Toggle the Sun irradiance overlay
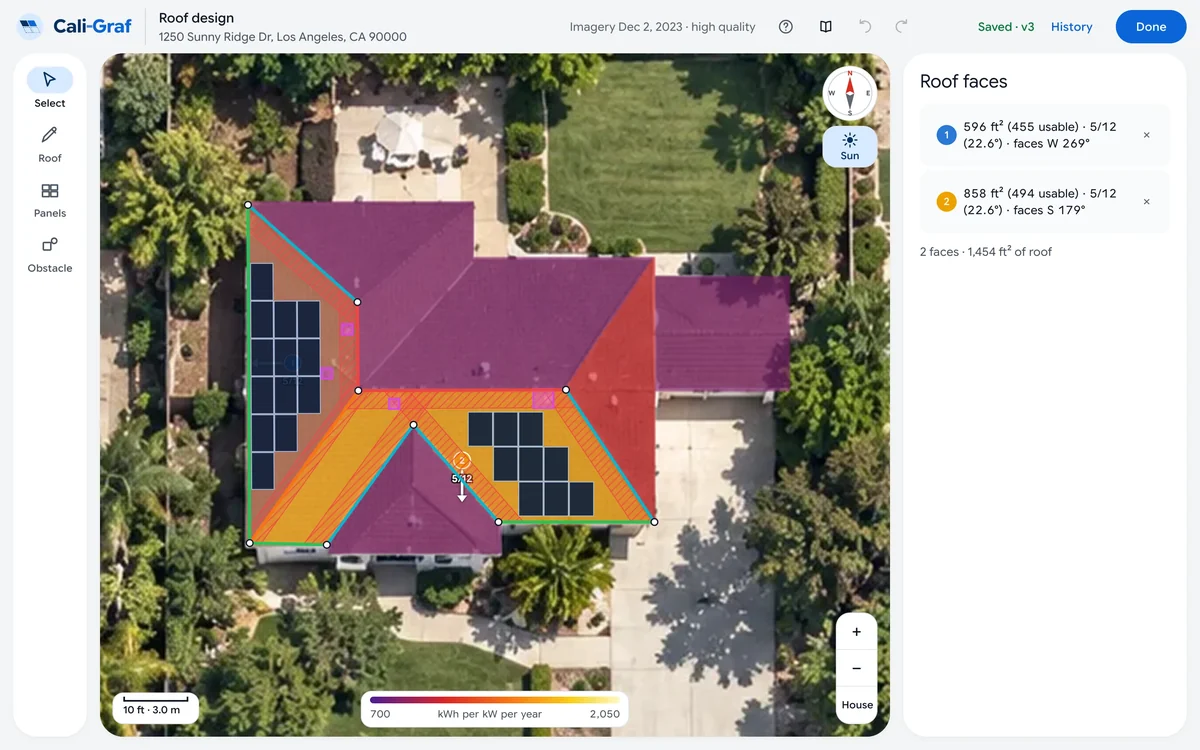The height and width of the screenshot is (750, 1200). (x=850, y=146)
